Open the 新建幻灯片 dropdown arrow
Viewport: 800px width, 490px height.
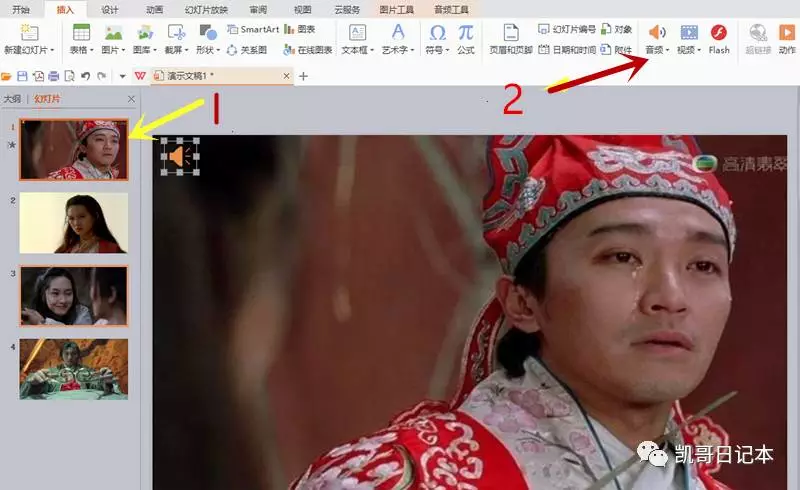(x=53, y=50)
